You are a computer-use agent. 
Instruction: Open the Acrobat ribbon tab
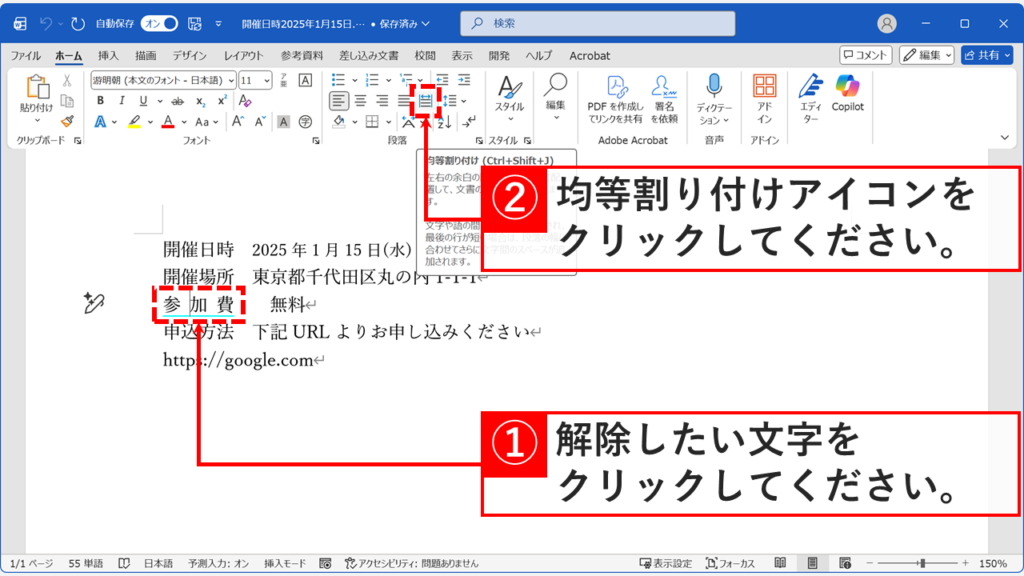[x=589, y=56]
